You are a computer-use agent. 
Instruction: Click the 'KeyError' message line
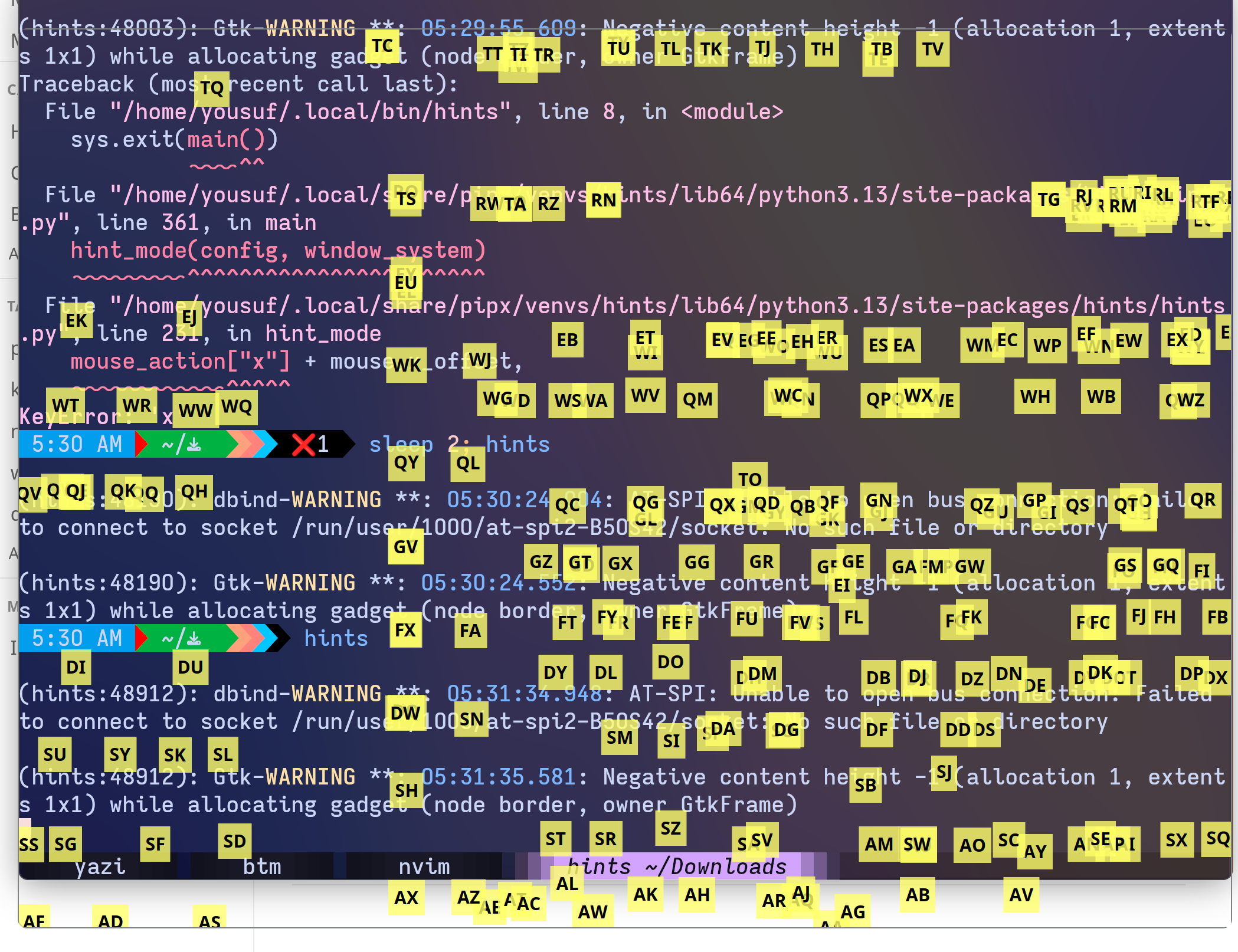[x=96, y=416]
